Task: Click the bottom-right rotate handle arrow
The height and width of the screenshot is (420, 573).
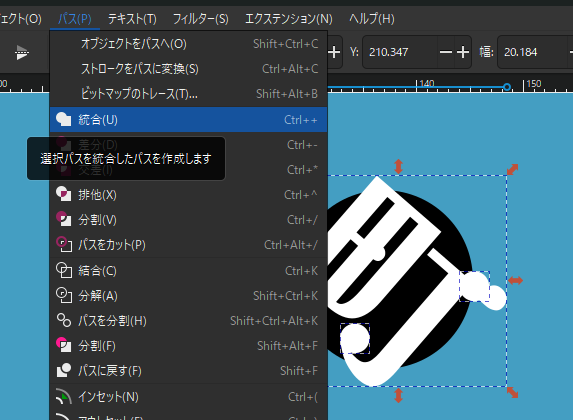Action: 512,393
